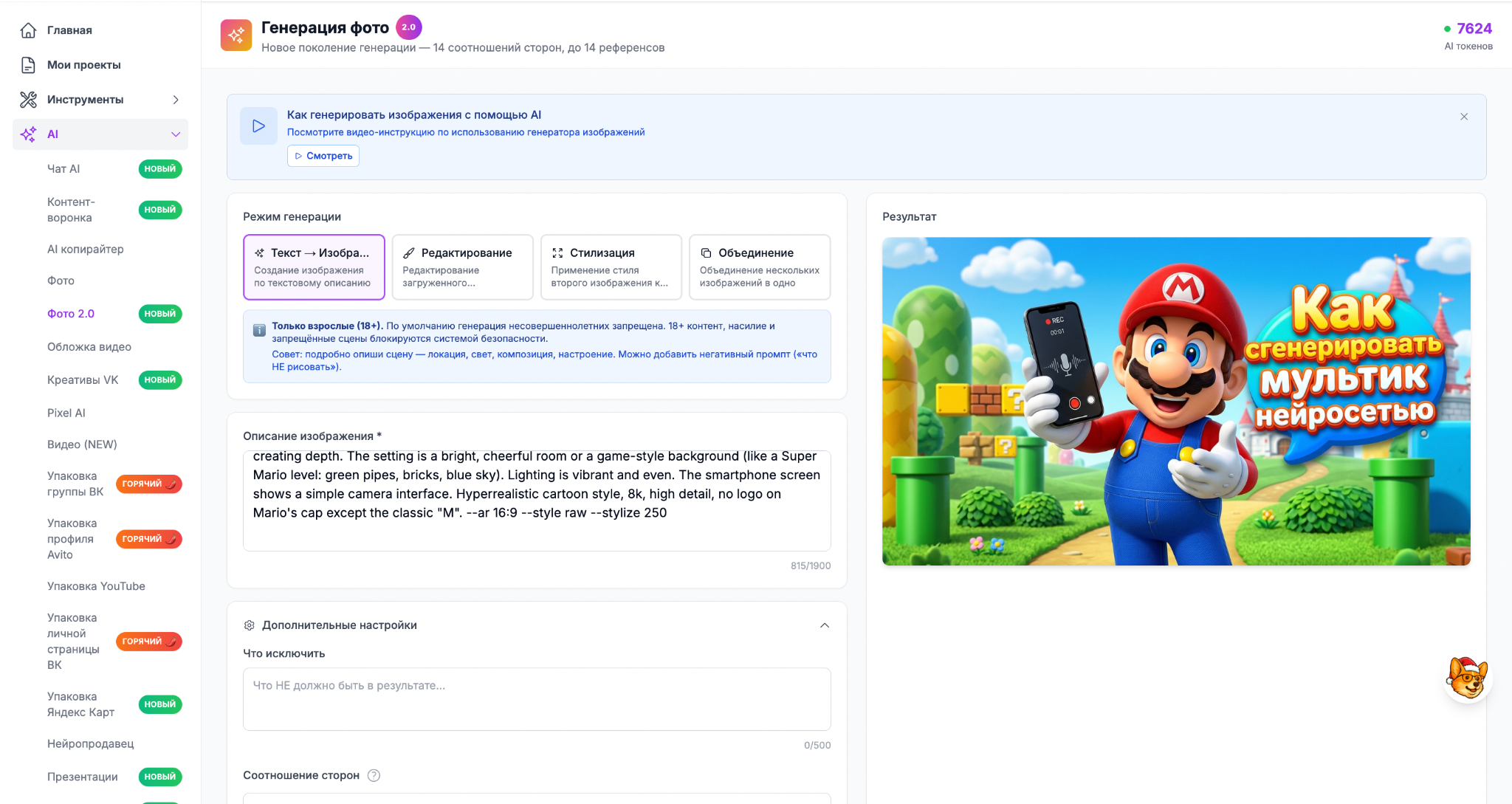
Task: Click the НОВЫЙ badge next to Контент-воронка
Action: tap(160, 210)
